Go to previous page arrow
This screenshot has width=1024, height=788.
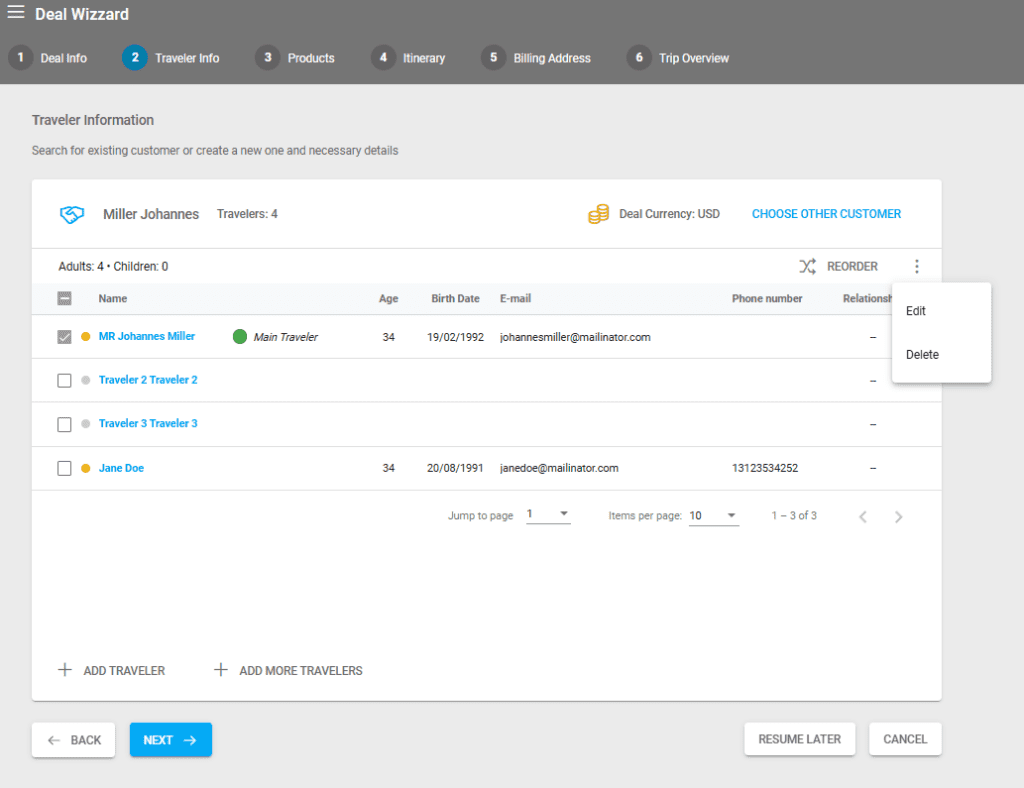point(863,517)
